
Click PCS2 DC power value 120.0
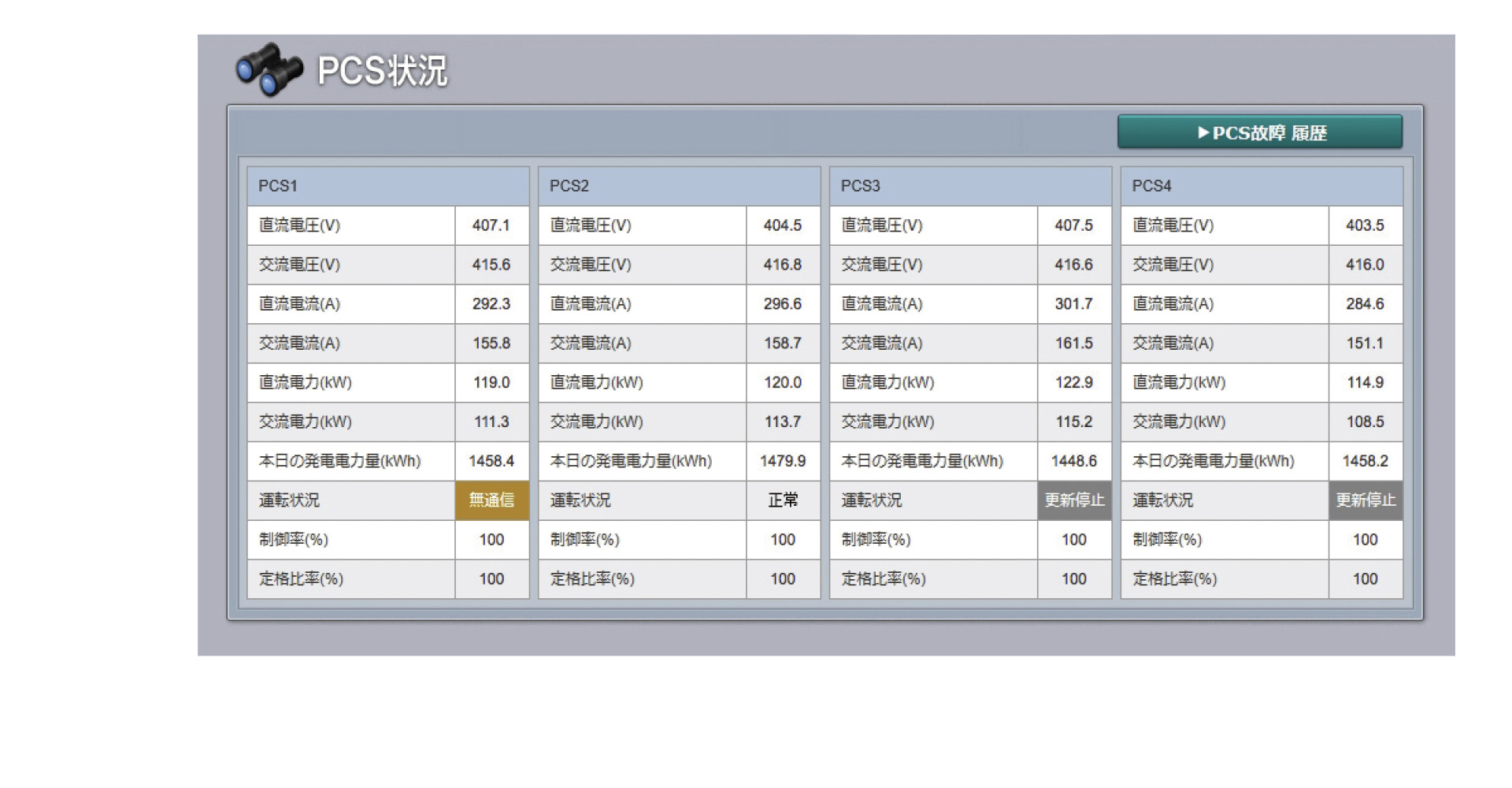783,383
